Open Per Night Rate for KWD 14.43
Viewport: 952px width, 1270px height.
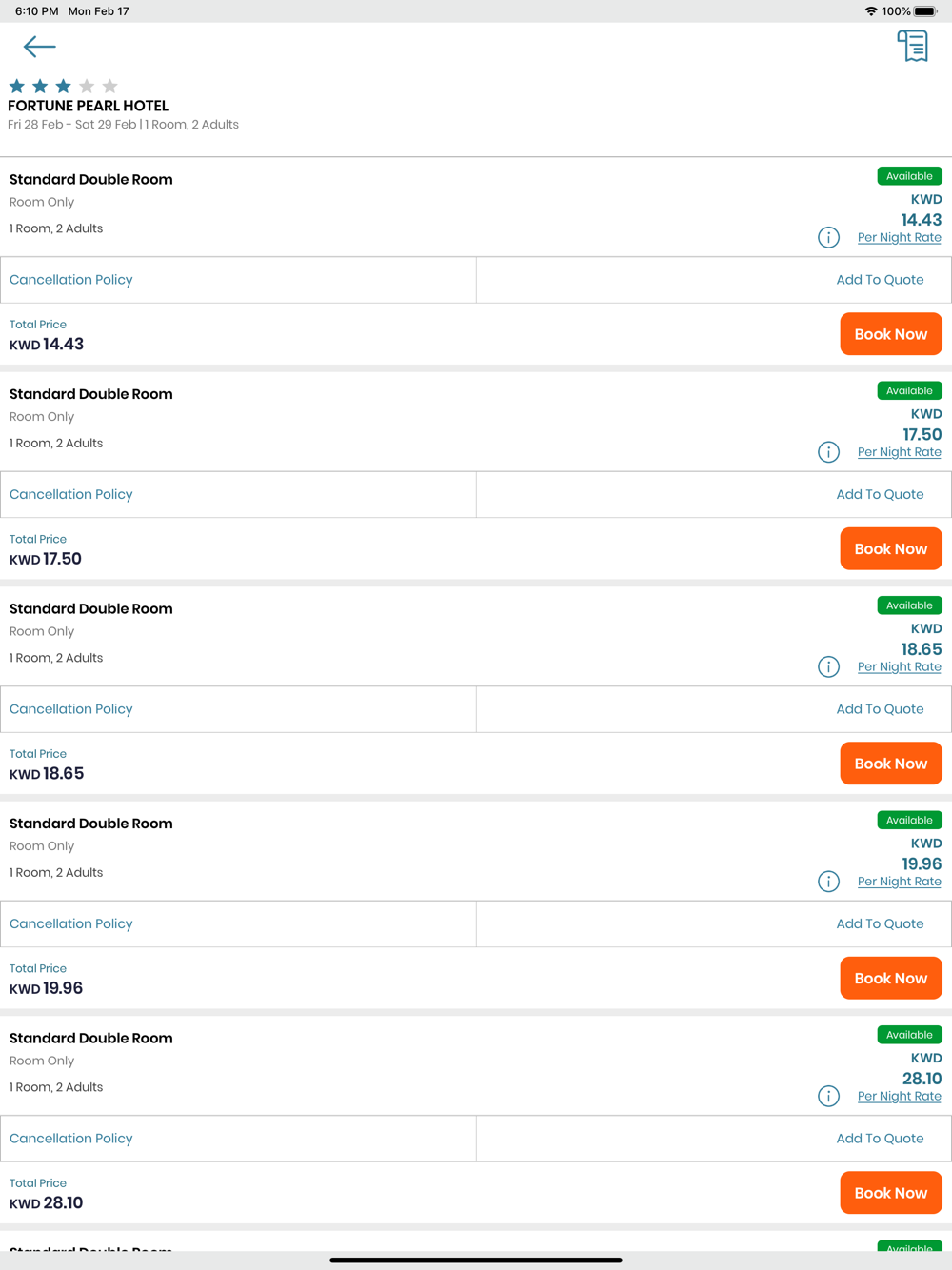pyautogui.click(x=899, y=238)
